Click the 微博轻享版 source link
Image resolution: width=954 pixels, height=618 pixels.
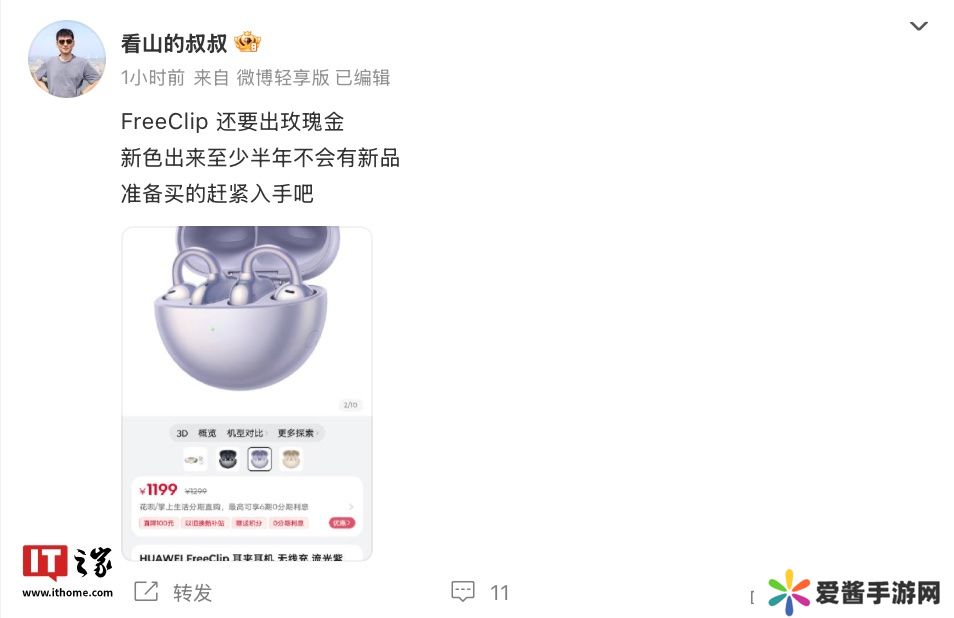pos(283,78)
